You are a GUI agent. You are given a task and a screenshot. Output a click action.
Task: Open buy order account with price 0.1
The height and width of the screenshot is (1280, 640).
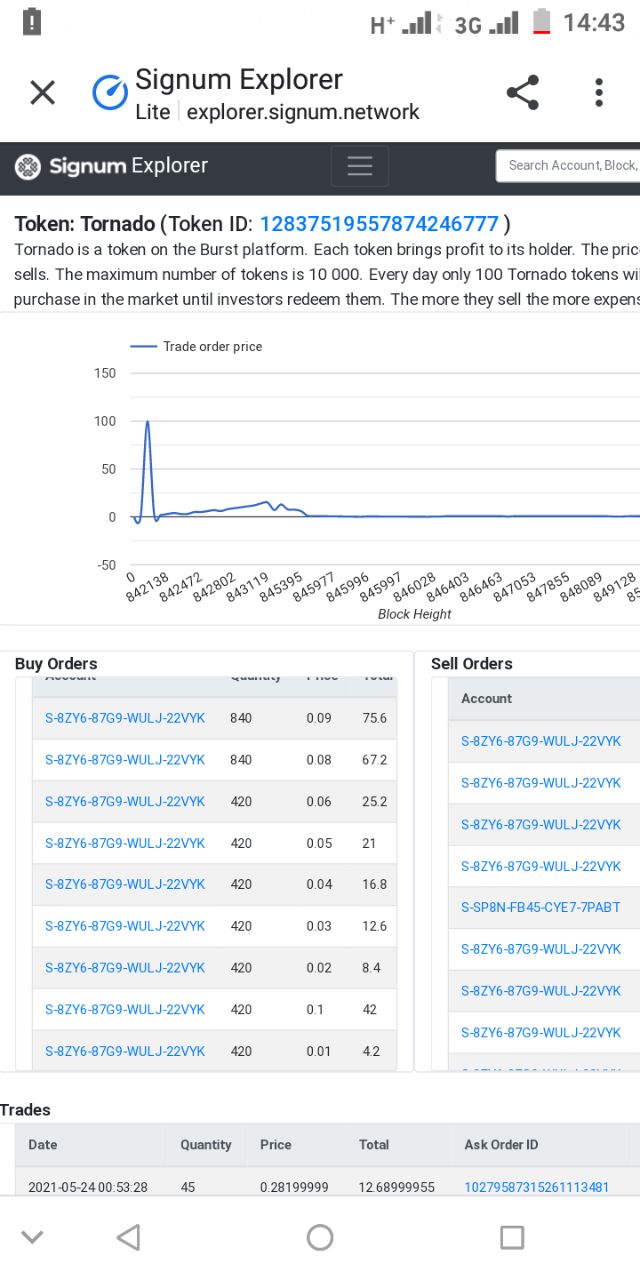click(x=125, y=1009)
